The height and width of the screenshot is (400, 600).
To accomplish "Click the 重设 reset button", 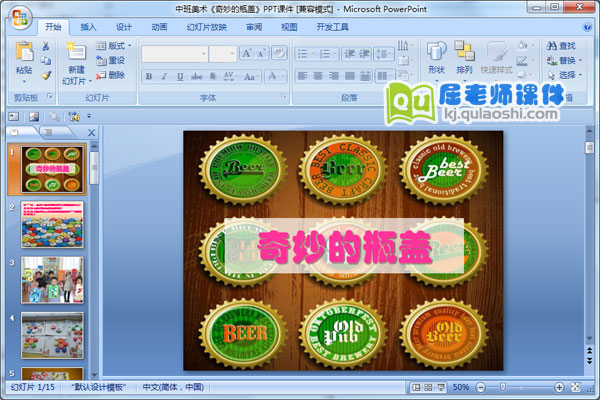I will [111, 60].
